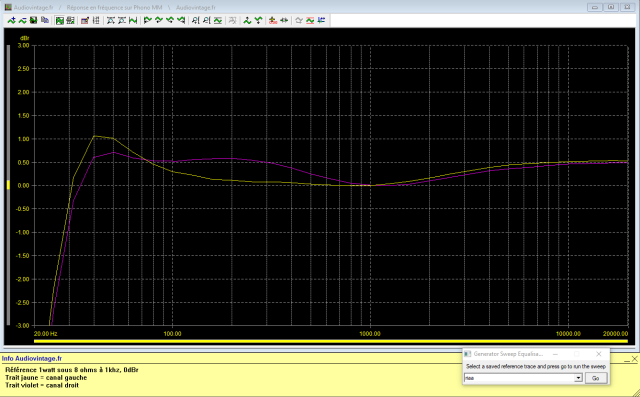Close the Generator Sweep Equalisation dialog
Screen dimensions: 640x397
click(x=598, y=354)
